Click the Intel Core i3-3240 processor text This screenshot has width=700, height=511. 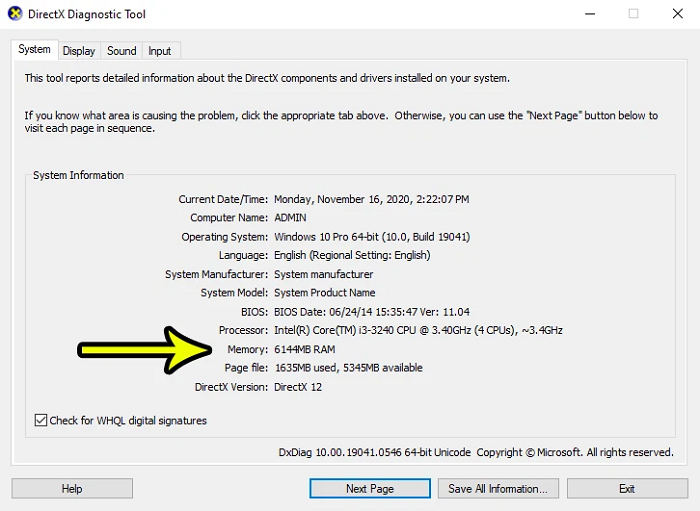click(418, 330)
